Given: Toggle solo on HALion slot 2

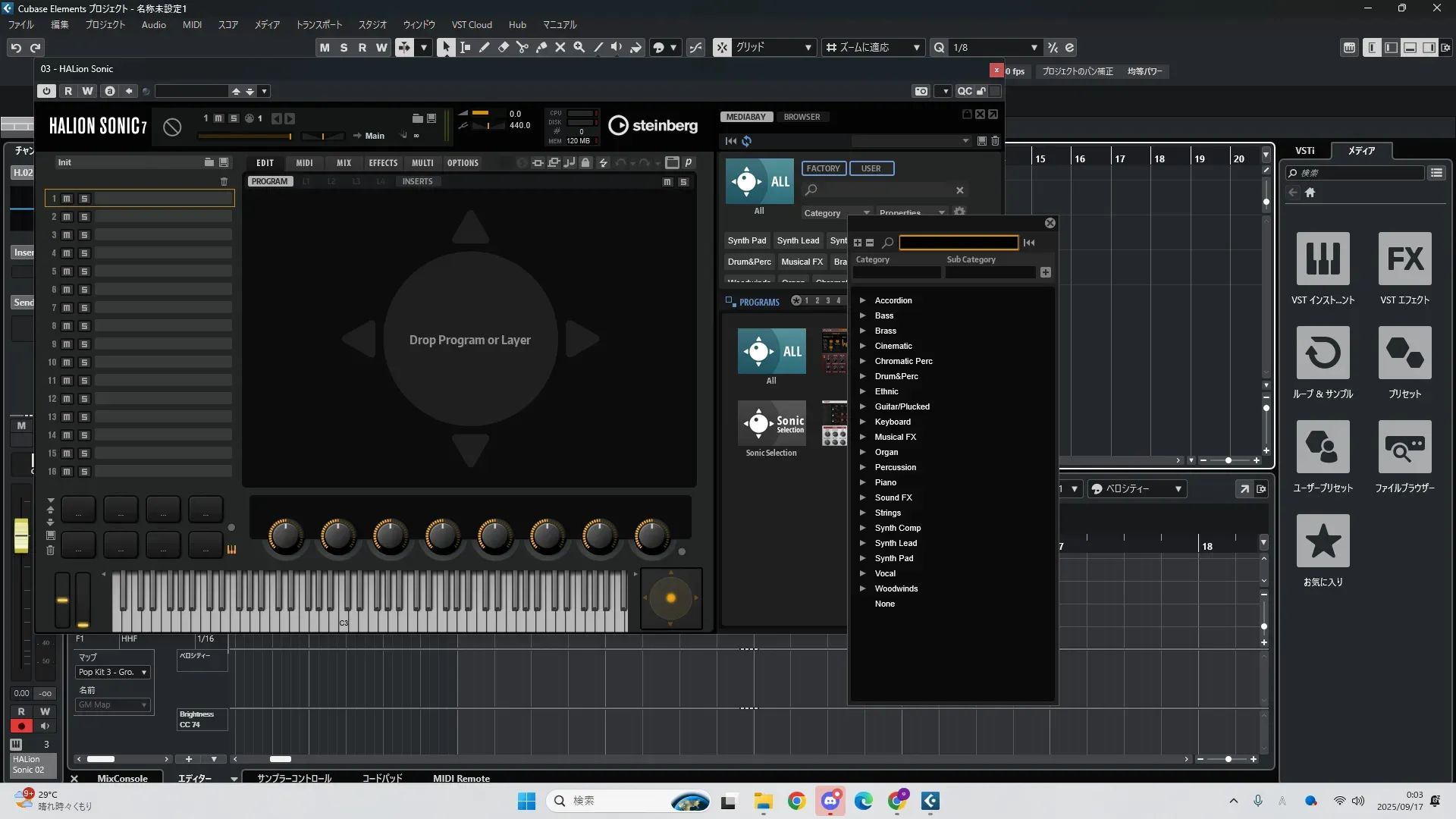Looking at the screenshot, I should (x=84, y=217).
